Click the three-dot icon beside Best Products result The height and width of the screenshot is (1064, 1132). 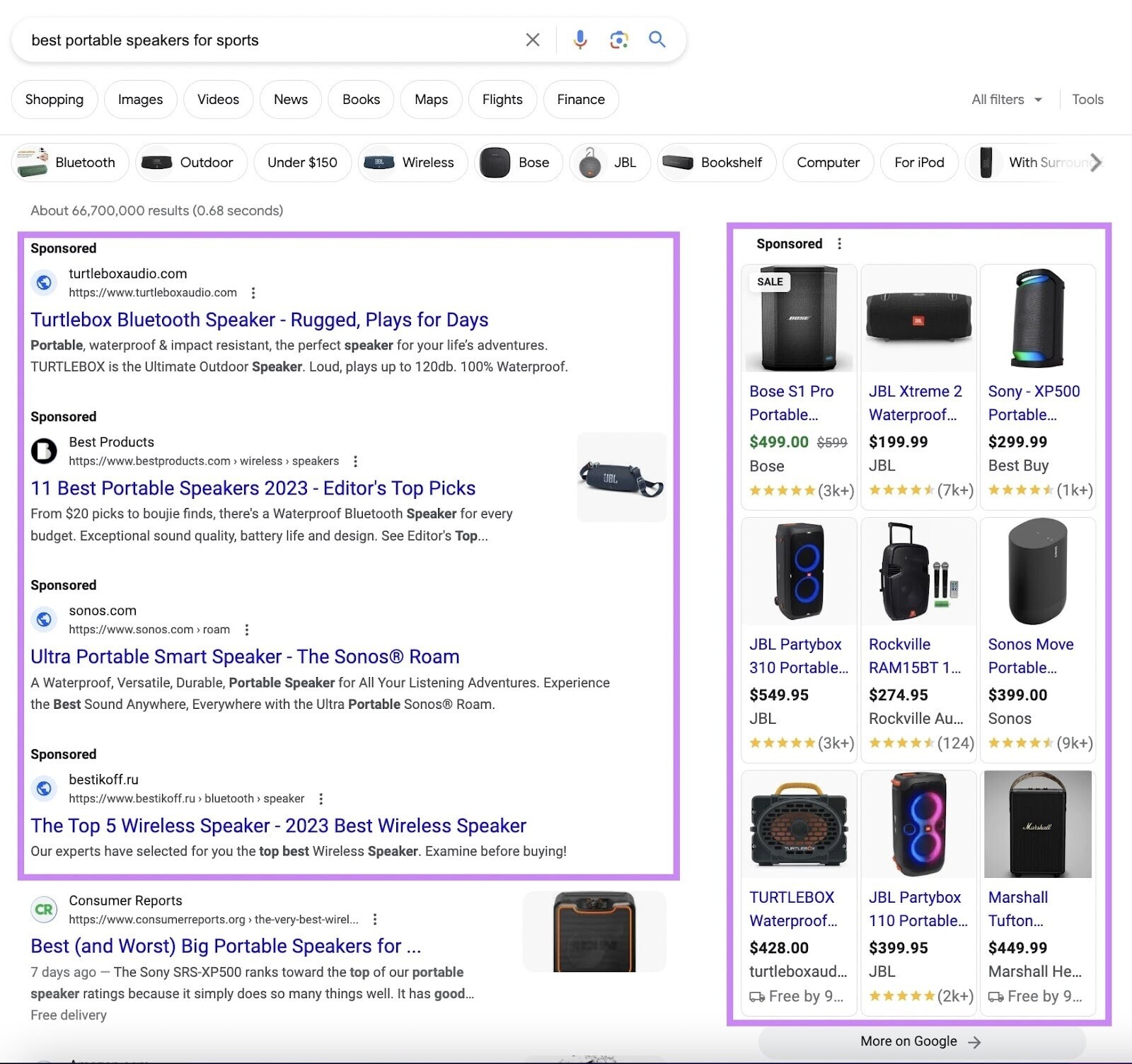tap(355, 461)
